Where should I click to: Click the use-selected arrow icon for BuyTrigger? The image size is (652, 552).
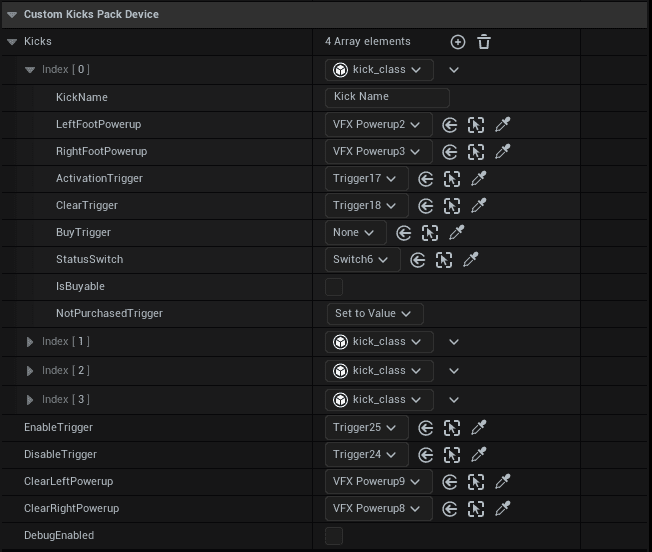404,233
